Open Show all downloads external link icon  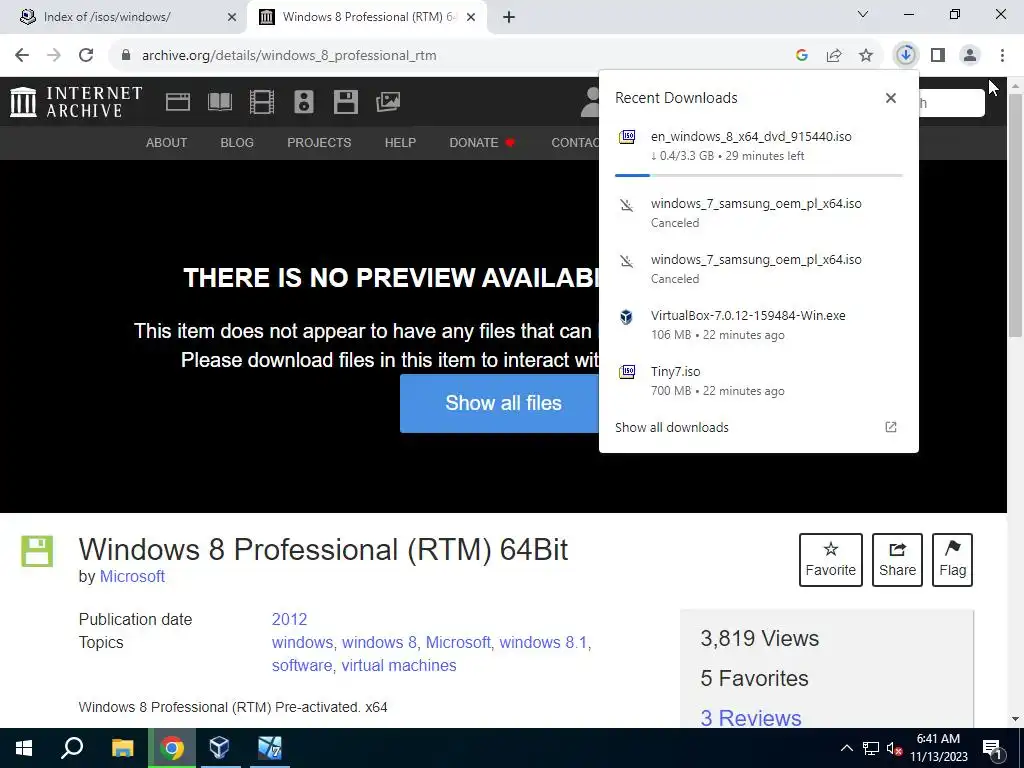tap(891, 427)
